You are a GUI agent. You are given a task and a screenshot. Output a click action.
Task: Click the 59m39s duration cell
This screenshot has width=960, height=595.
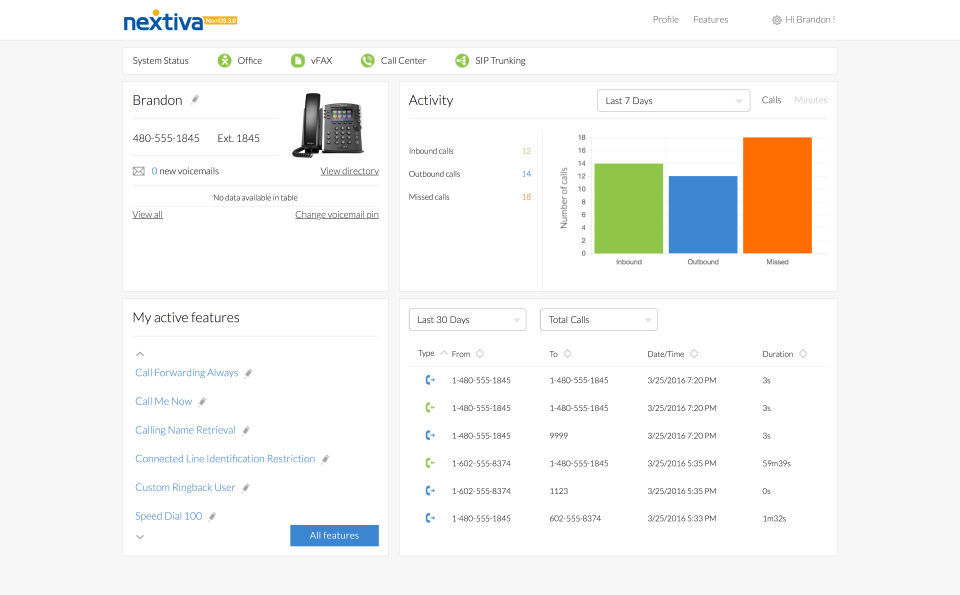pos(776,463)
